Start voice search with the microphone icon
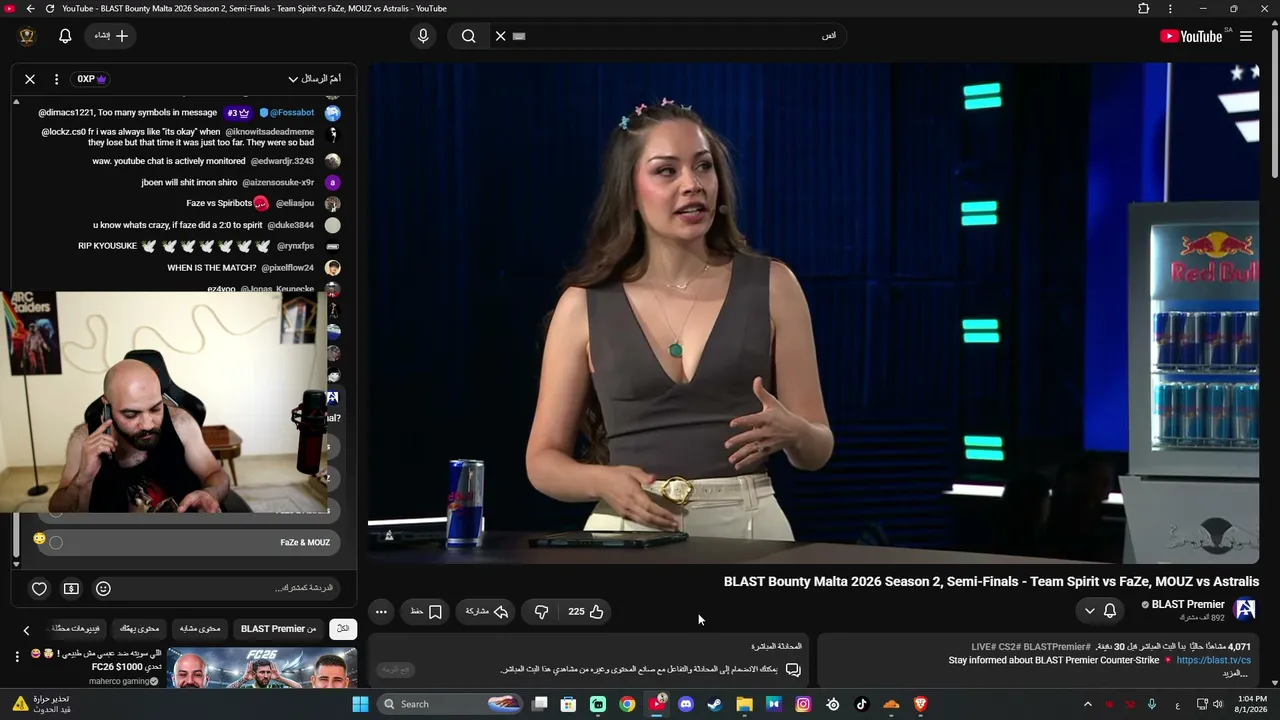This screenshot has width=1280, height=720. (423, 36)
